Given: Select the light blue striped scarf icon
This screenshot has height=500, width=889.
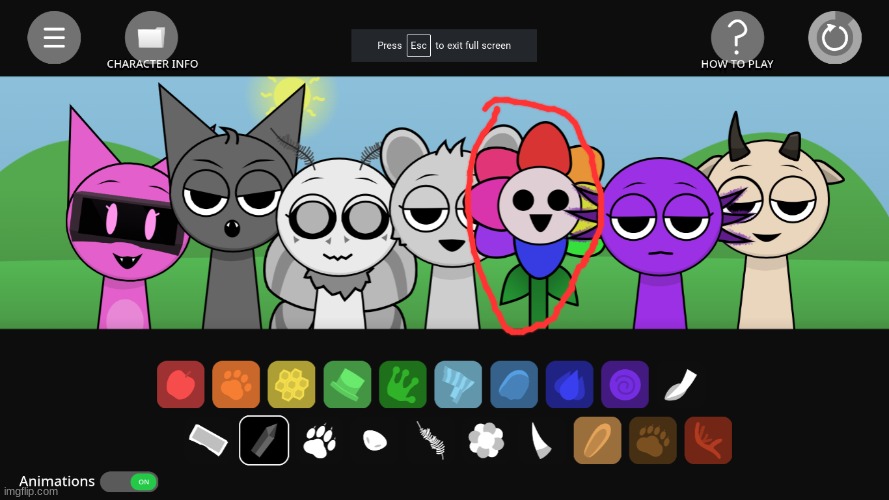Looking at the screenshot, I should point(458,384).
